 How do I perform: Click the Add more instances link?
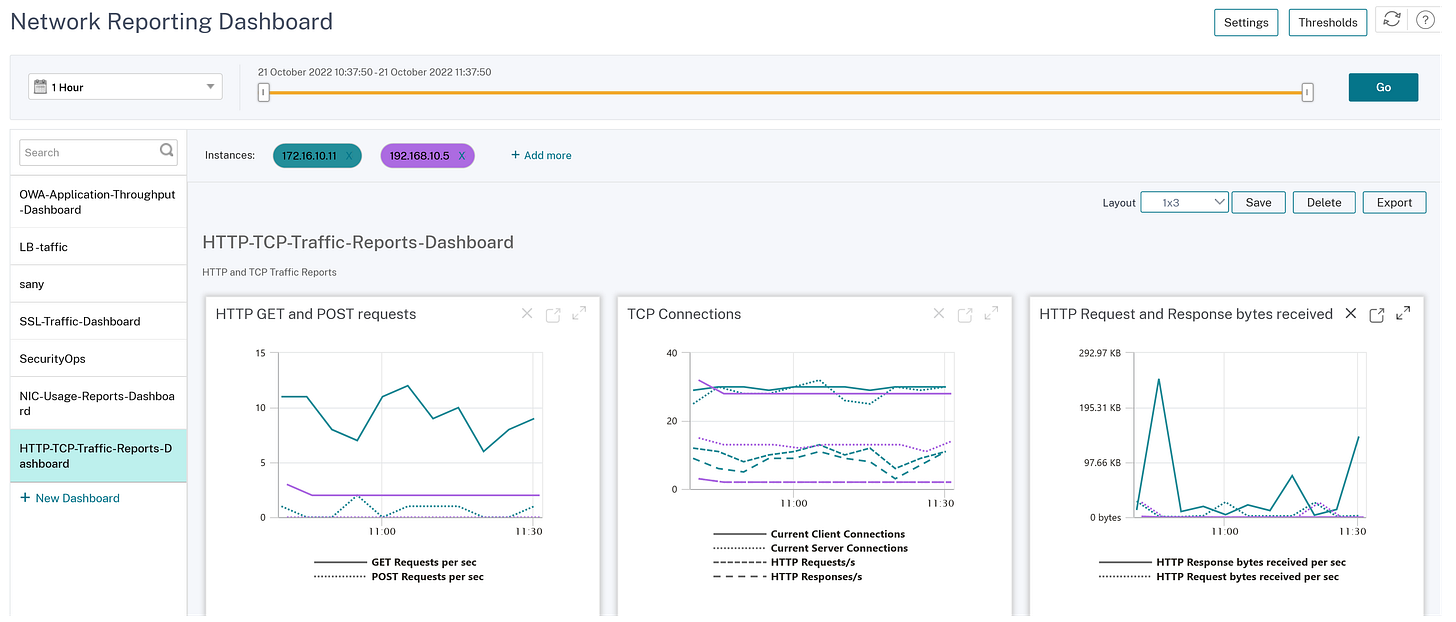coord(541,155)
